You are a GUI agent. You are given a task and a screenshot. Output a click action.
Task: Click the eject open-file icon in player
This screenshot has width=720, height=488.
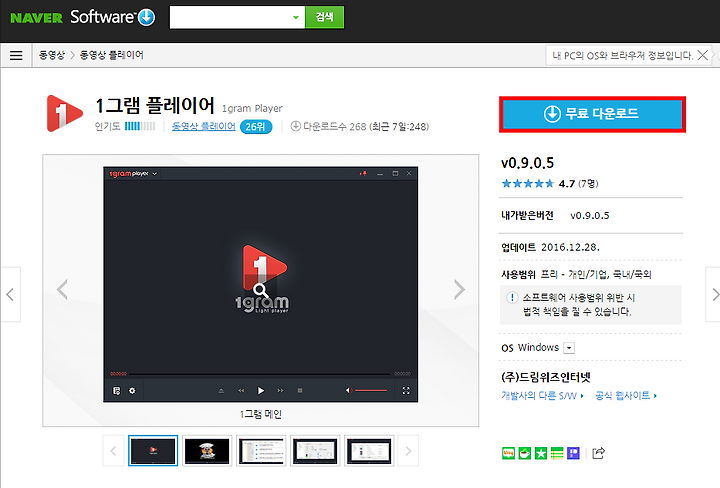pyautogui.click(x=221, y=391)
